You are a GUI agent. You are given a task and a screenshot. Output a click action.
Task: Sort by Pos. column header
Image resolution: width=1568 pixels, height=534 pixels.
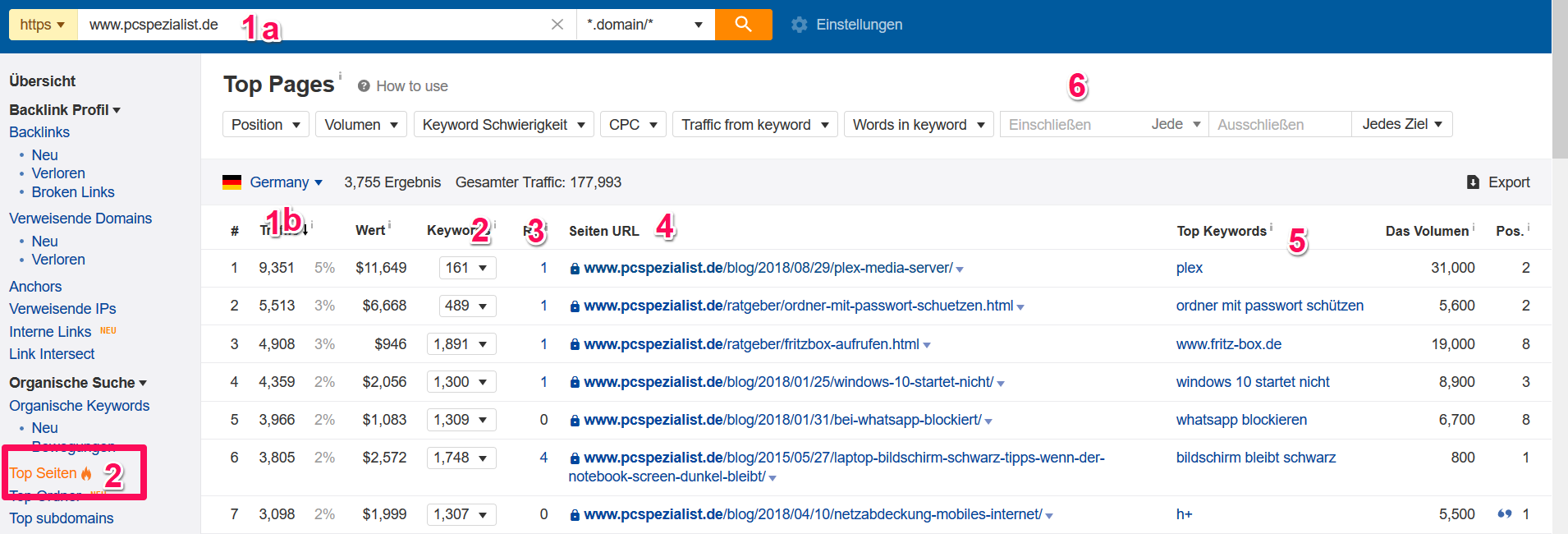click(1509, 231)
